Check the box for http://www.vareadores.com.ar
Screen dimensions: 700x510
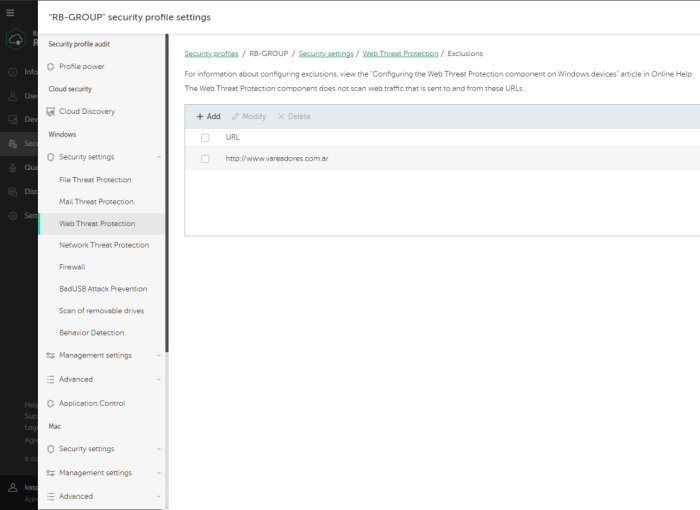coord(205,159)
